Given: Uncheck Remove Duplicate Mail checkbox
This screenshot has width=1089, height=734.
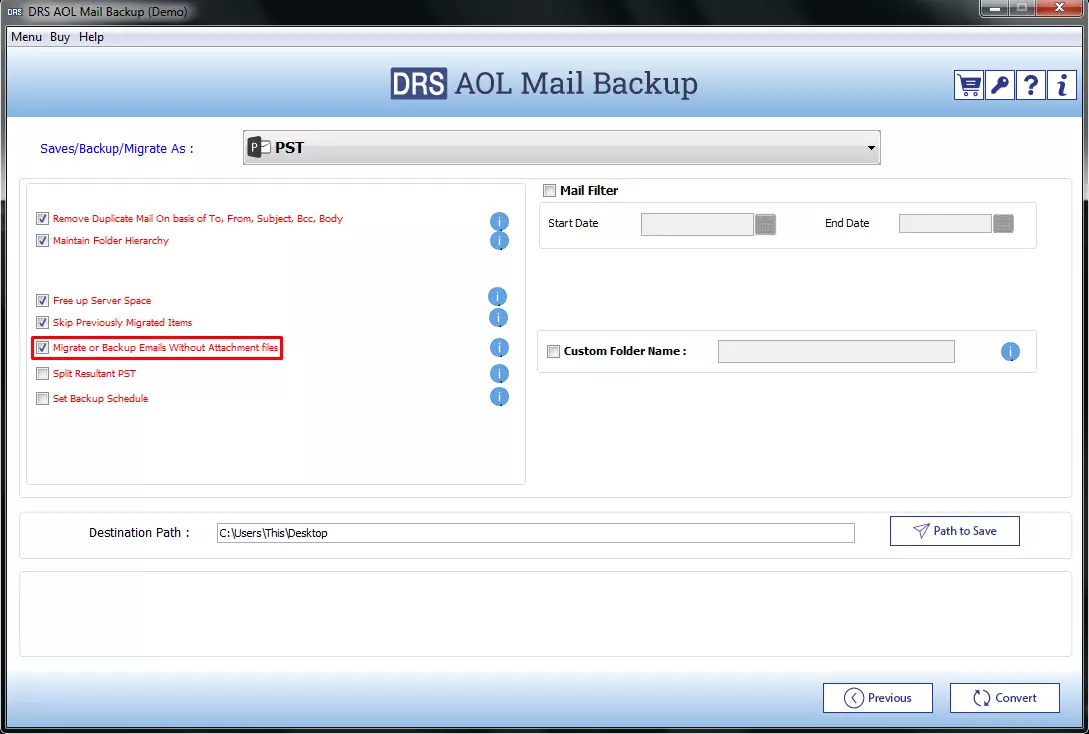Looking at the screenshot, I should click(42, 218).
